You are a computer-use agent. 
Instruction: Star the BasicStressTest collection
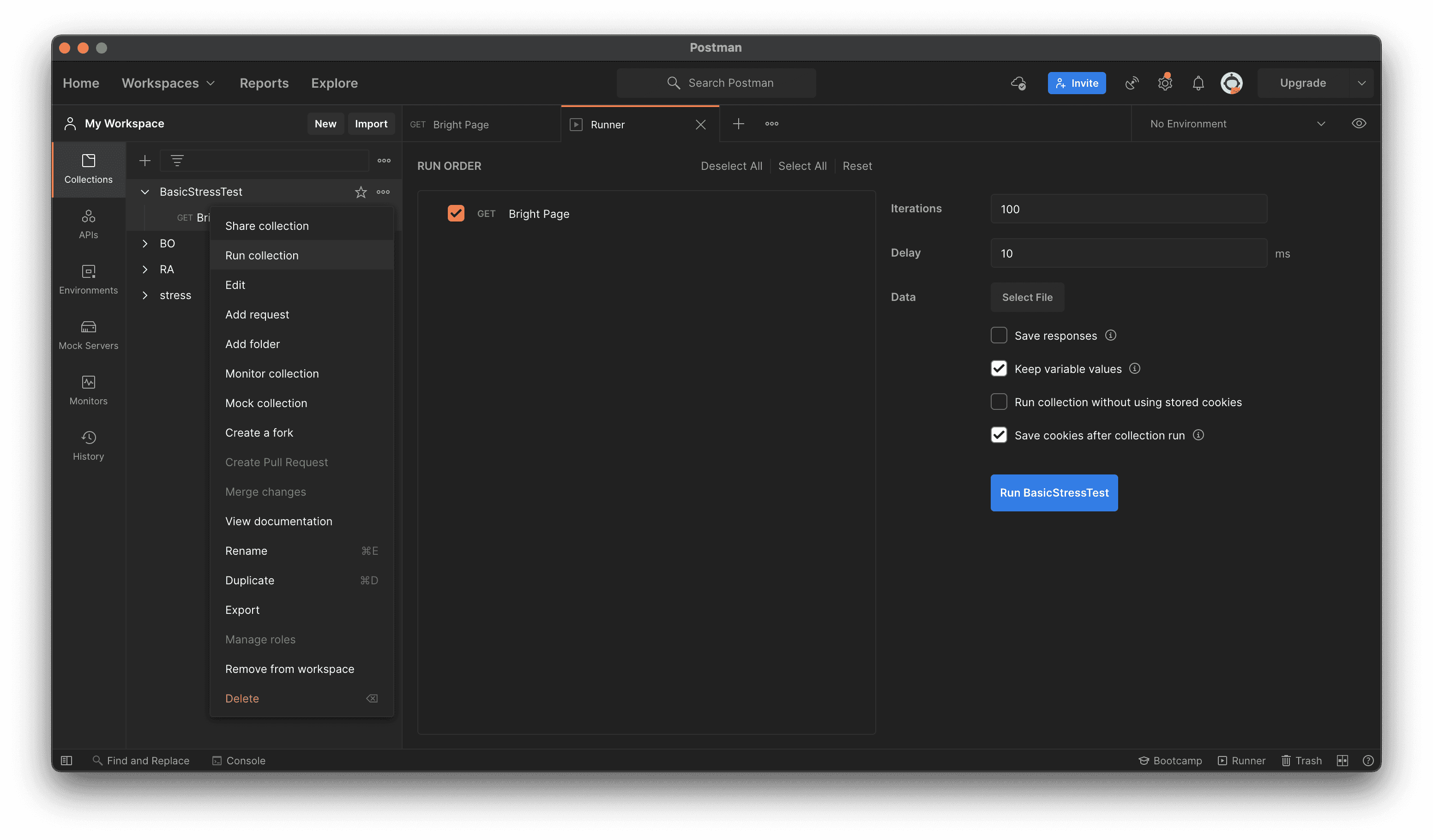pos(361,192)
